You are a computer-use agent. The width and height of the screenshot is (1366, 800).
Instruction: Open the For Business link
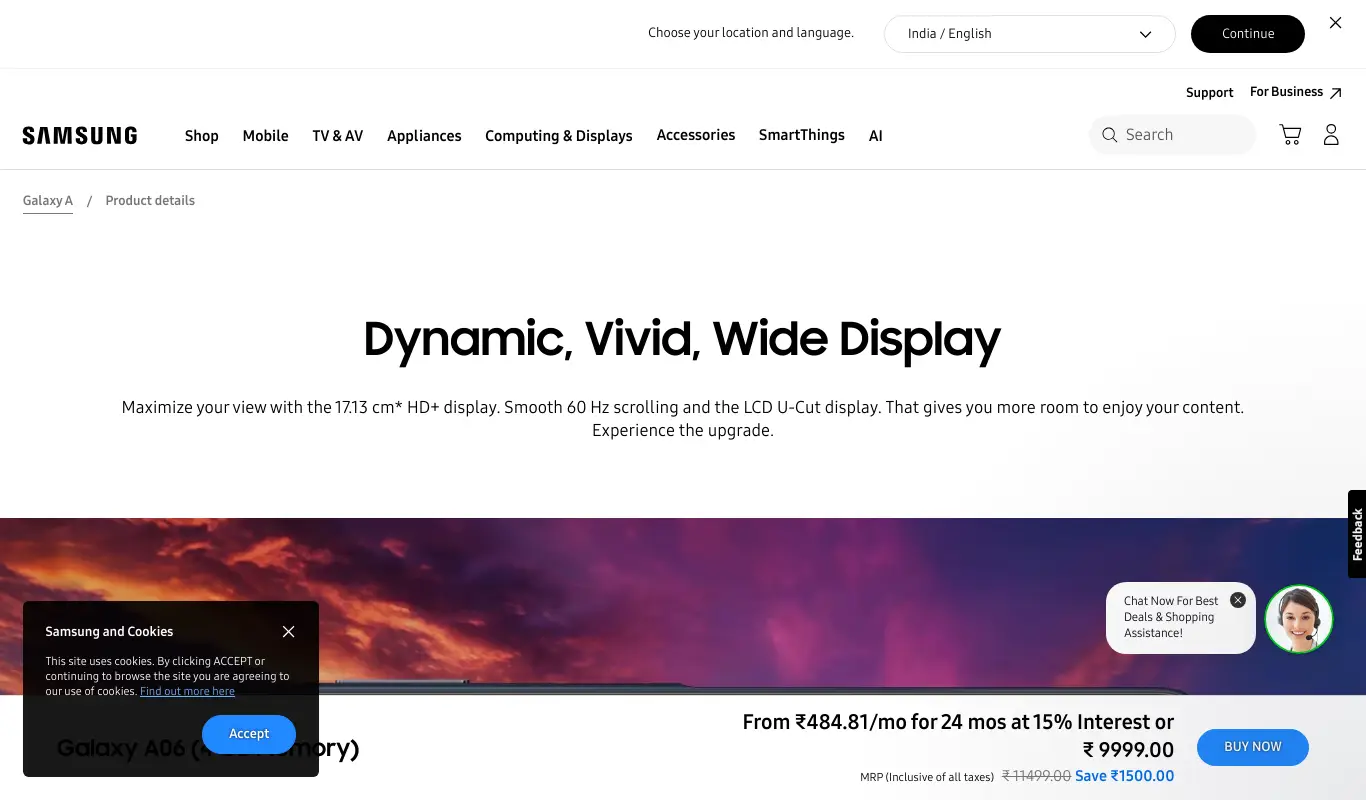pos(1295,92)
